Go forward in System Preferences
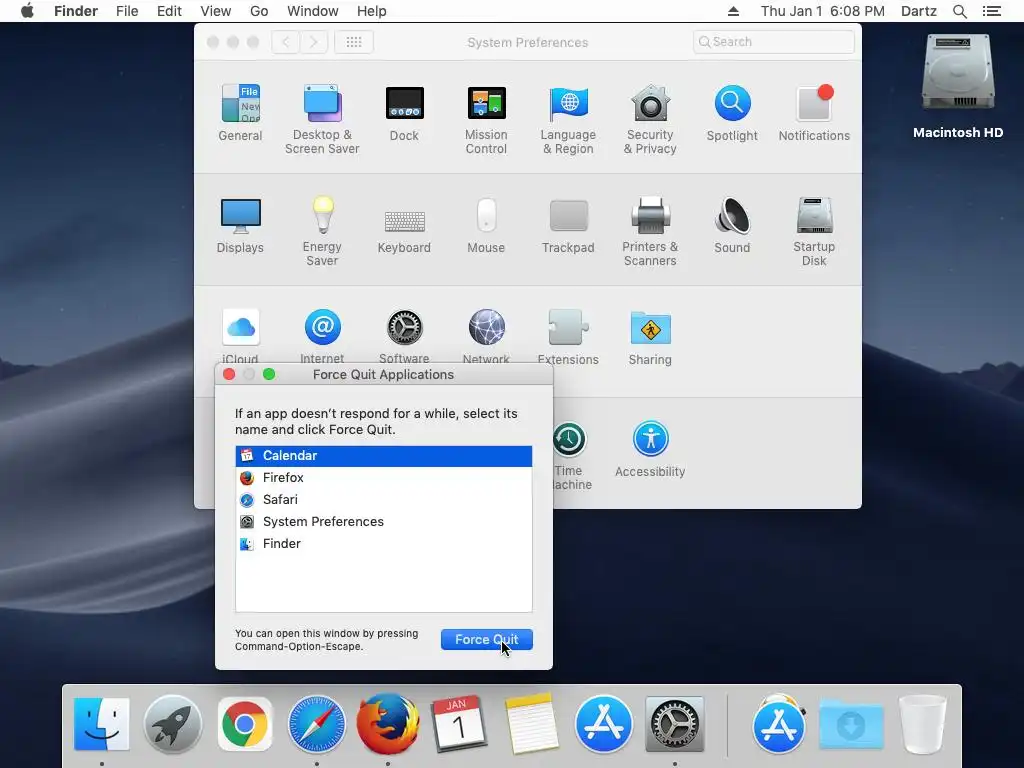Viewport: 1024px width, 768px height. pos(313,42)
